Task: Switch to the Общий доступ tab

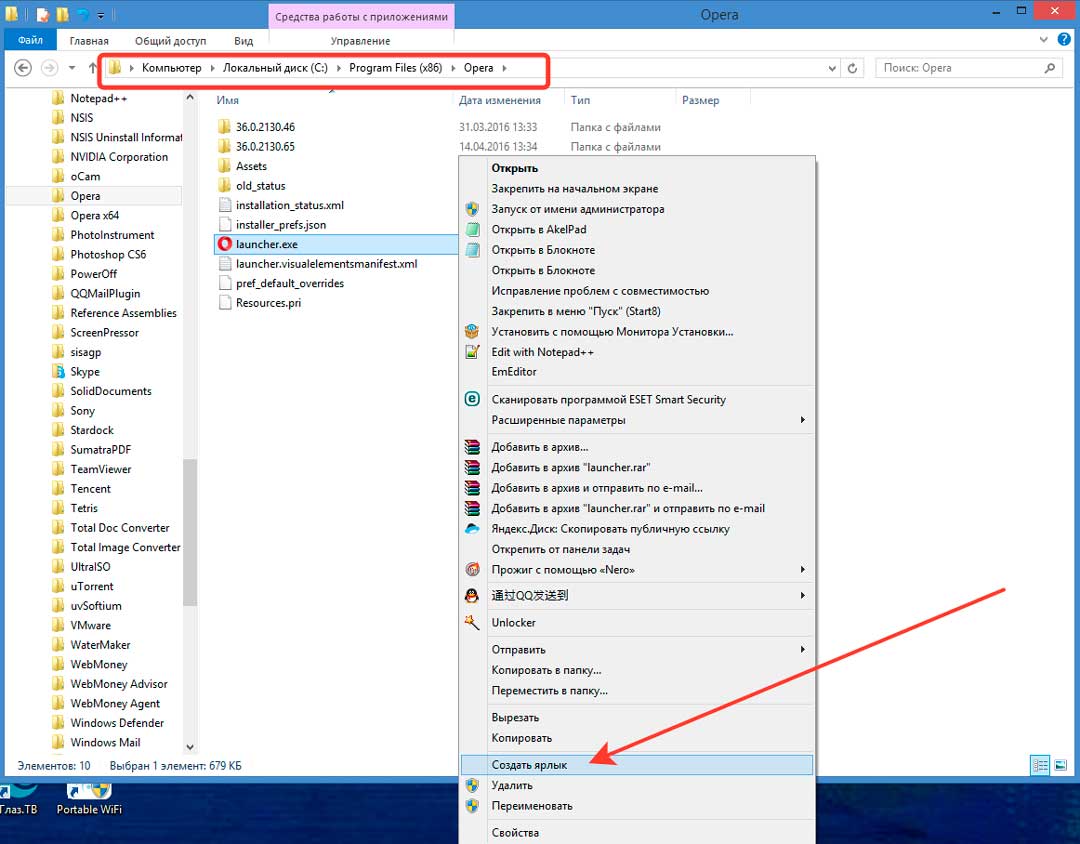Action: tap(170, 41)
